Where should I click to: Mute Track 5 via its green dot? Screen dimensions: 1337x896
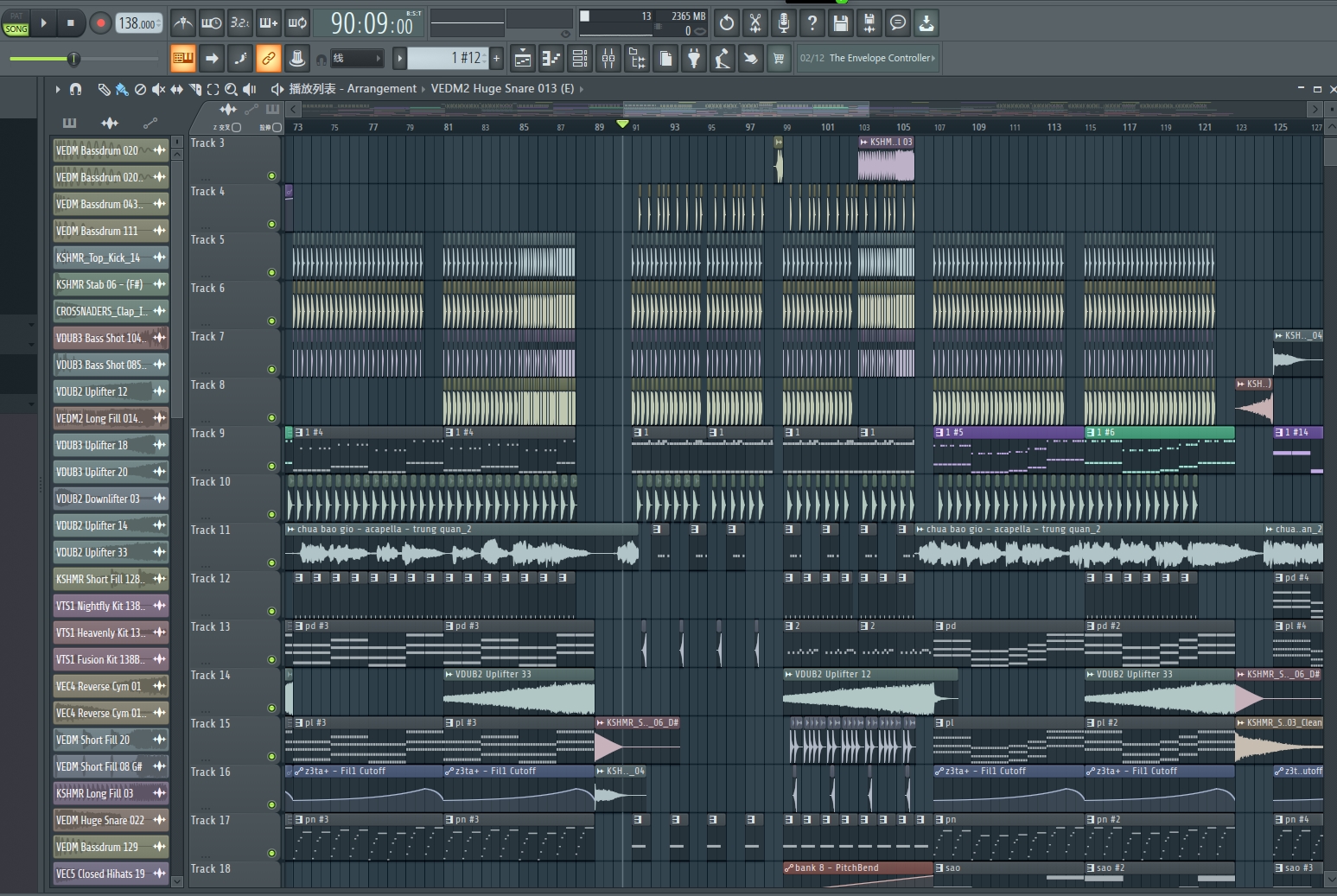271,272
